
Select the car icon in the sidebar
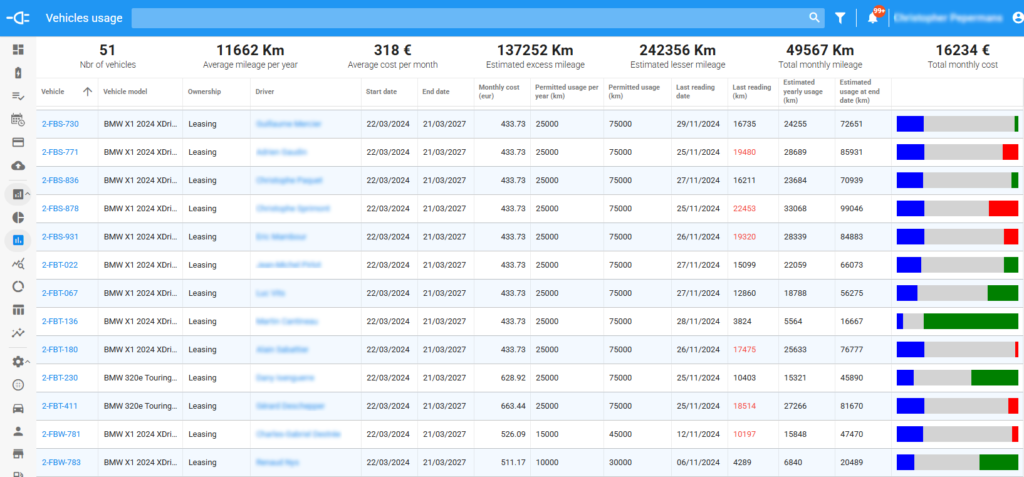pyautogui.click(x=17, y=408)
